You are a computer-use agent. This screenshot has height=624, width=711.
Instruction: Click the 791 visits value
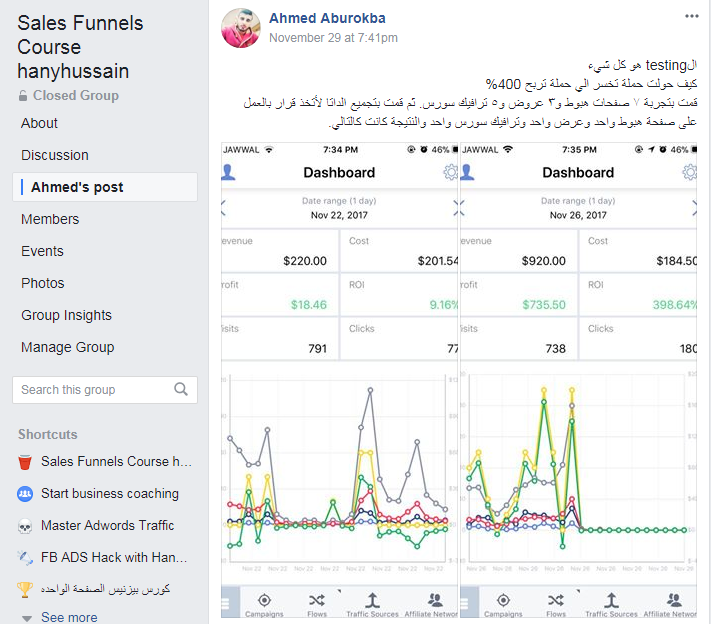[317, 349]
